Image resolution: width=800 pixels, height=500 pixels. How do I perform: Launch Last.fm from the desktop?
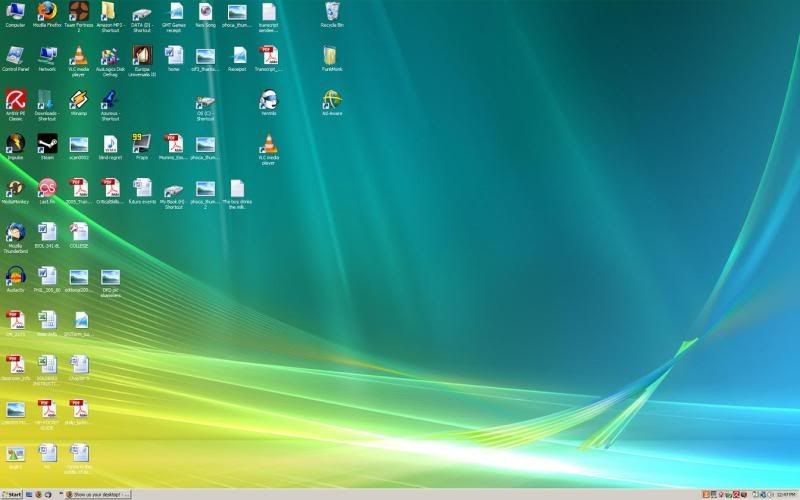(x=47, y=191)
